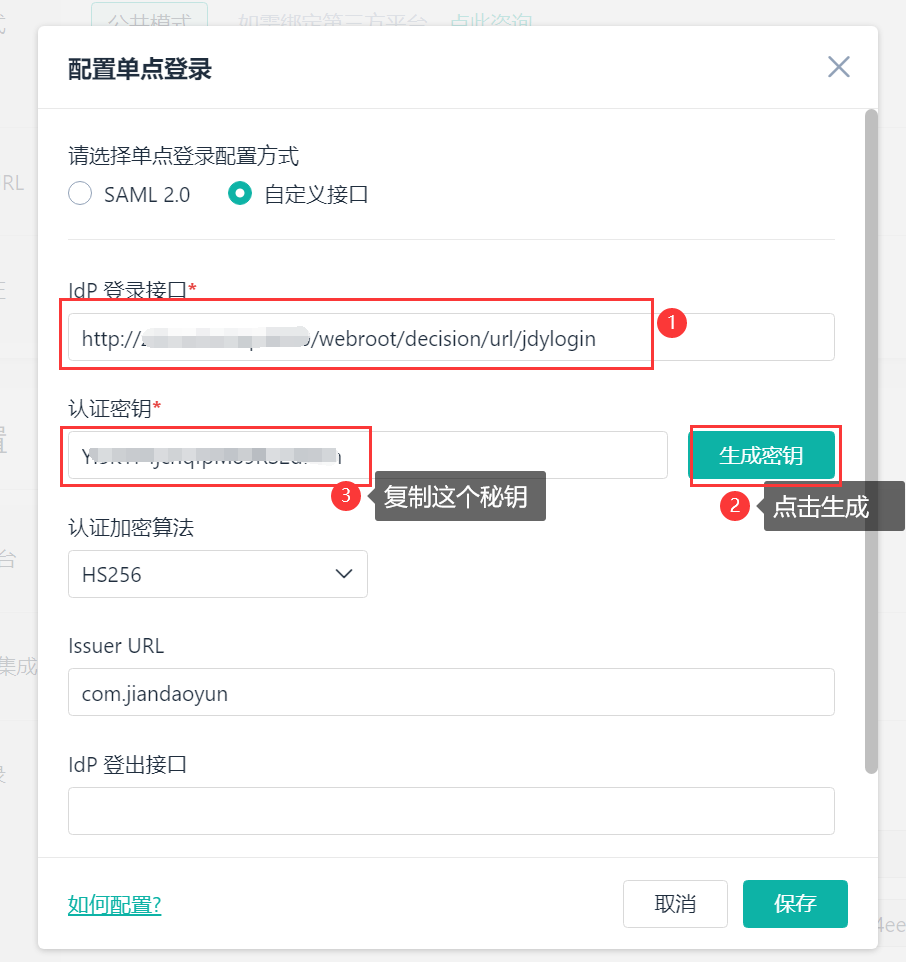Focus the empty IdP 登出接口 field
Viewport: 906px width, 962px height.
451,810
